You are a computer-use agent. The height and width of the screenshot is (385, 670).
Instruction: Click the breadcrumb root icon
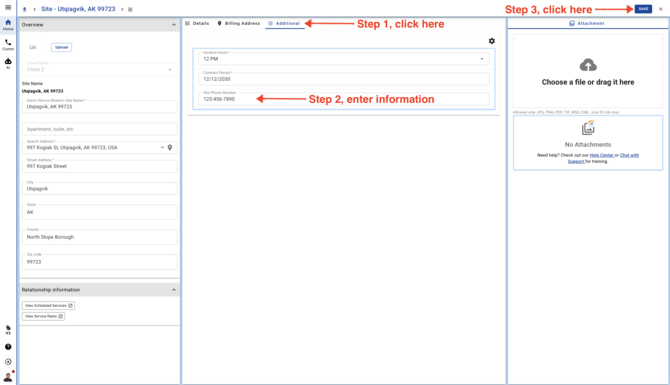(x=24, y=9)
